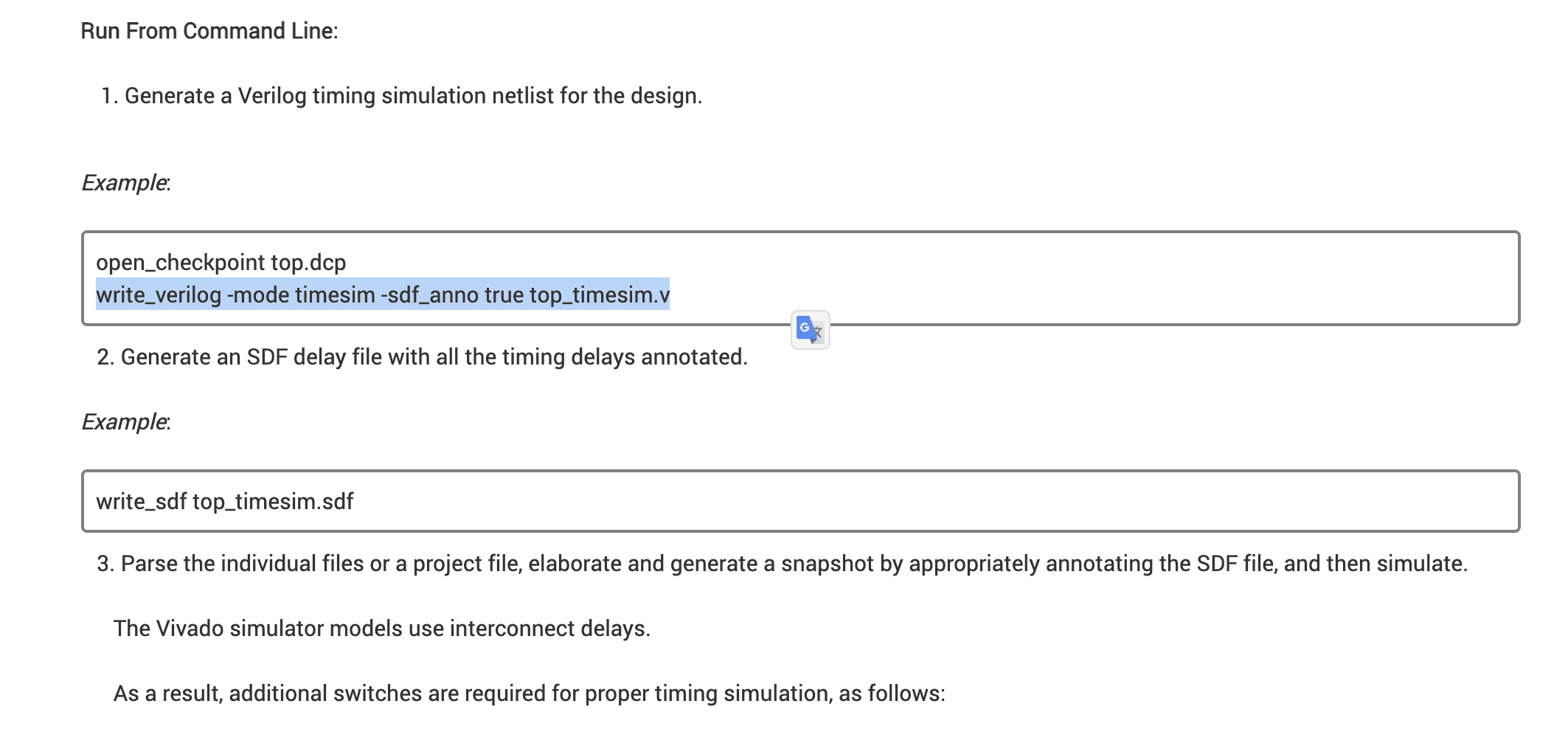This screenshot has width=1568, height=732.
Task: Click the word Verilog in step 1
Action: point(271,96)
